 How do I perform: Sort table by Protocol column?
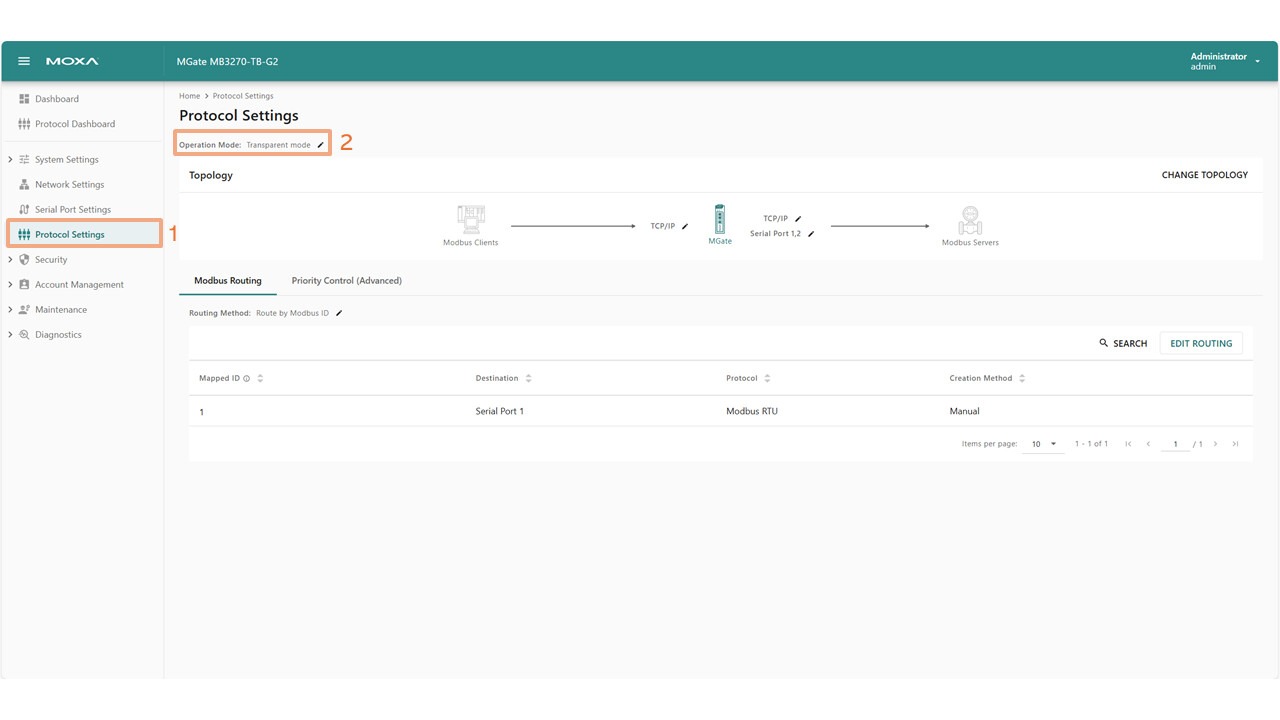767,378
